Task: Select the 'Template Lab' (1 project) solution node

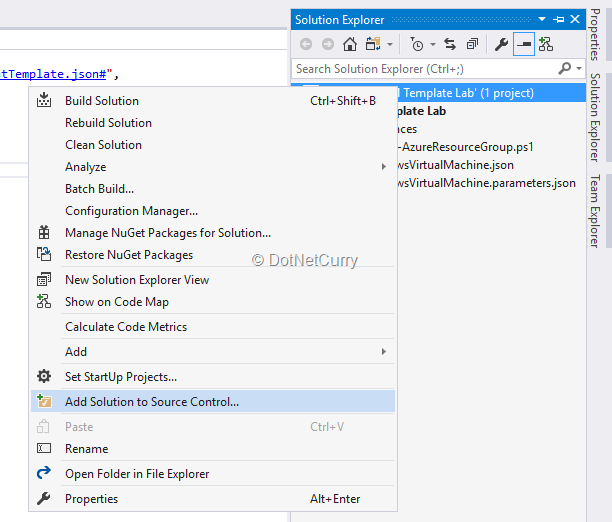Action: coord(492,93)
